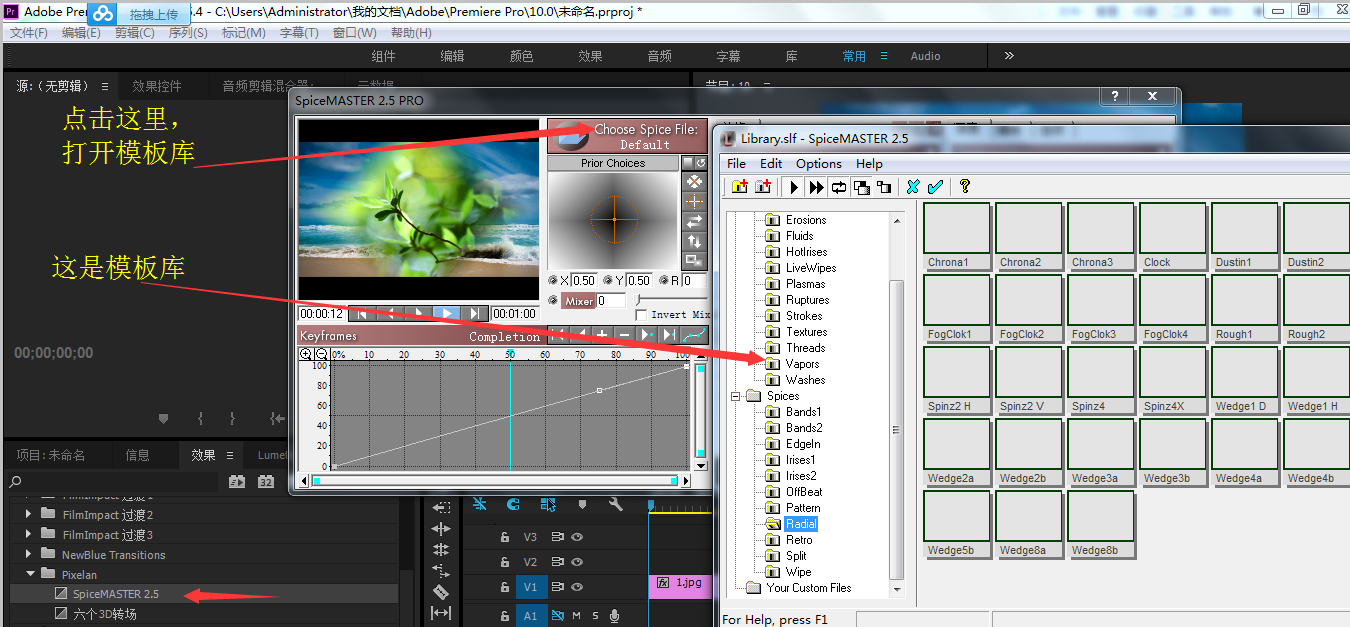1350x627 pixels.
Task: Click the minus remove keyframe button
Action: [x=624, y=334]
